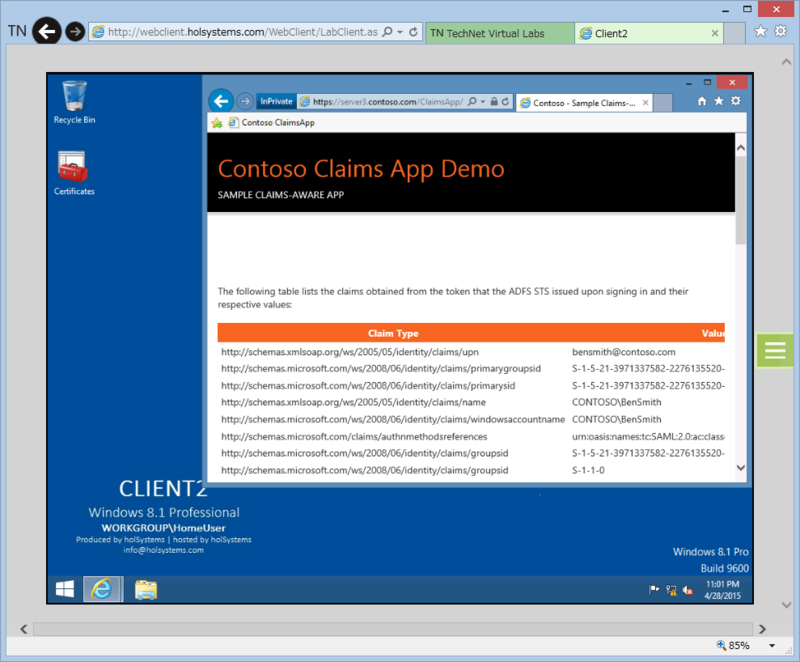Go forward in the inner Contoso browser

click(245, 101)
